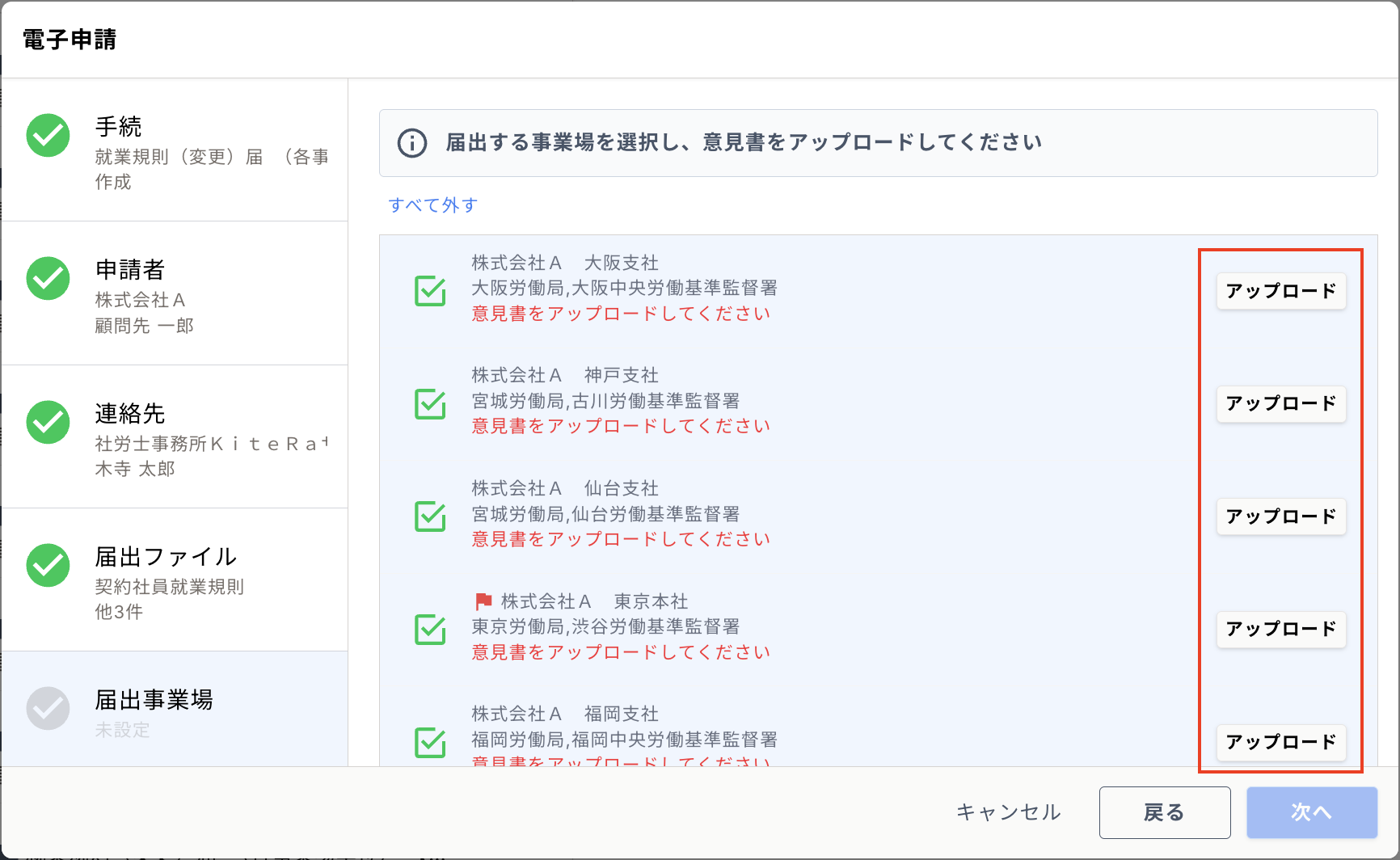
Task: Click アップロード for 東京本社
Action: 1281,629
